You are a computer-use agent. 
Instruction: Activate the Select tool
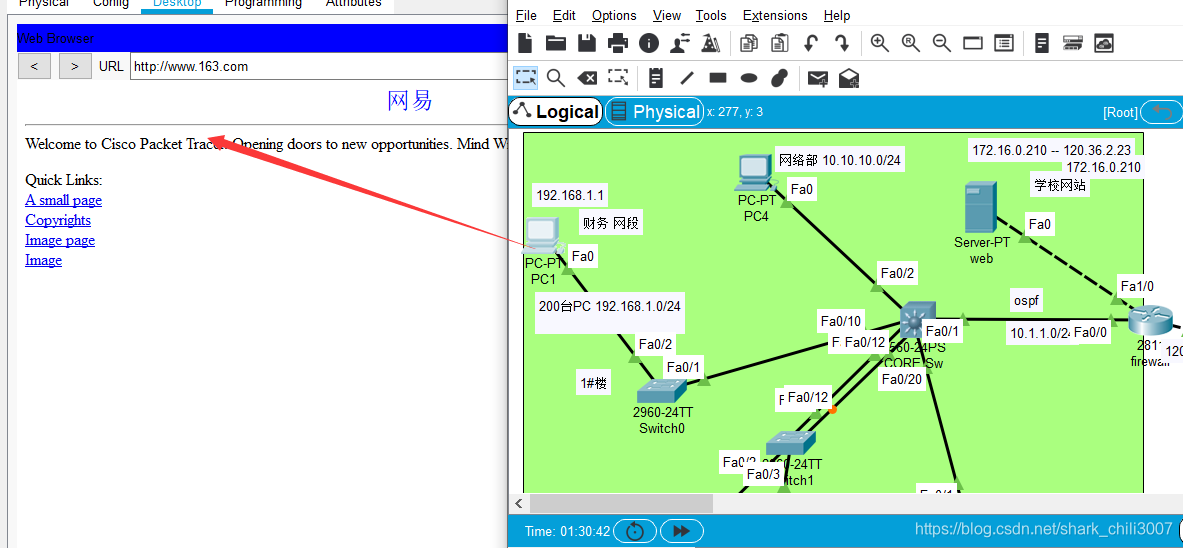click(525, 77)
